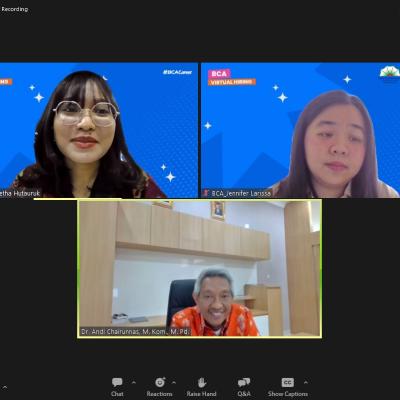Expand the arrow next to Show Captions

[306, 382]
